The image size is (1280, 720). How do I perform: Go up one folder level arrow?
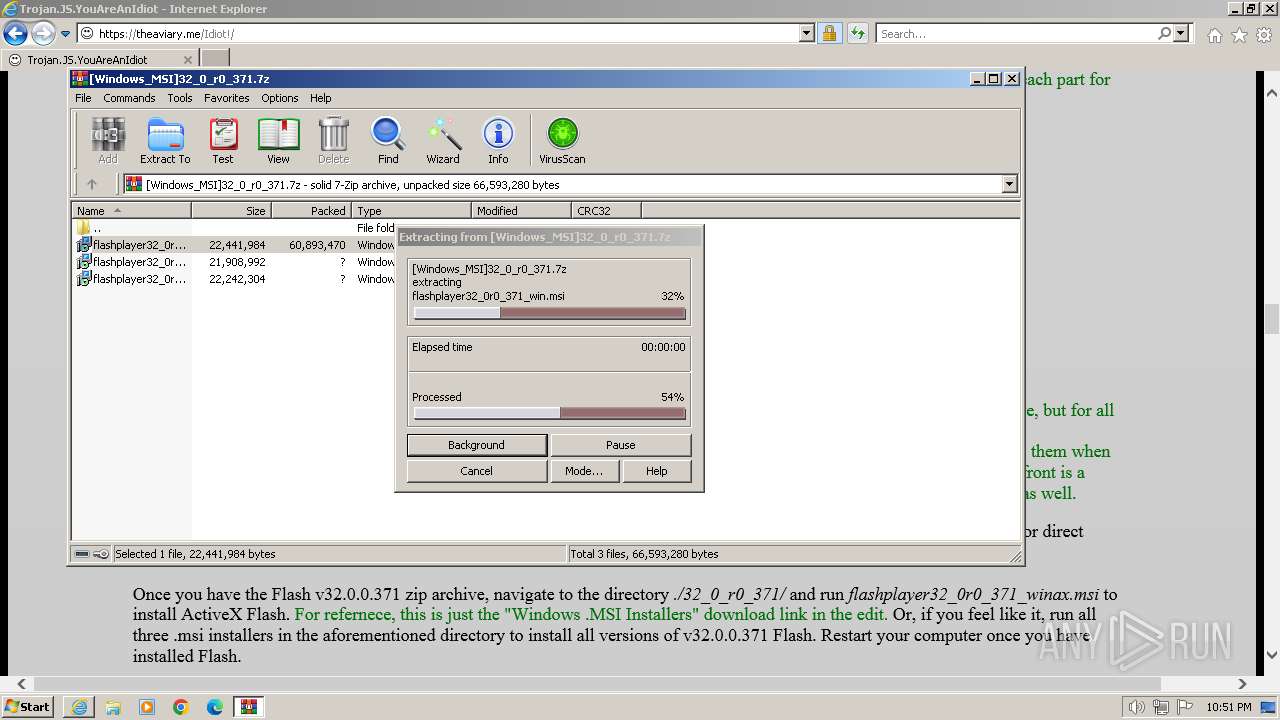pos(92,184)
